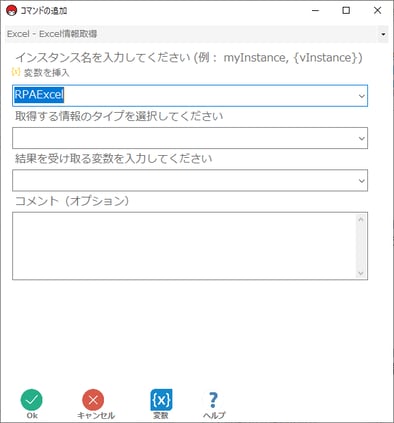Click the red キャンセル cancel icon
The width and height of the screenshot is (394, 423).
(93, 399)
